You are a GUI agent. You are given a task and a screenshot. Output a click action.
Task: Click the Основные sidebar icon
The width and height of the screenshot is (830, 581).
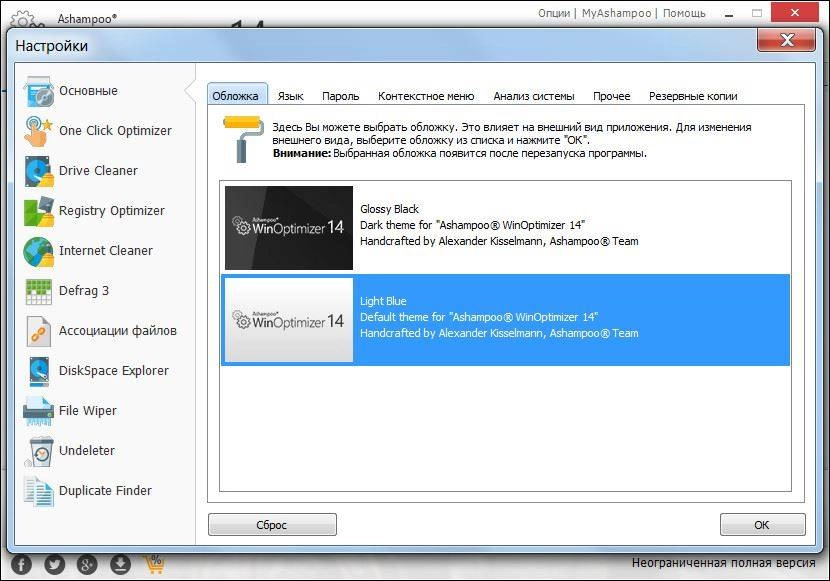point(39,91)
